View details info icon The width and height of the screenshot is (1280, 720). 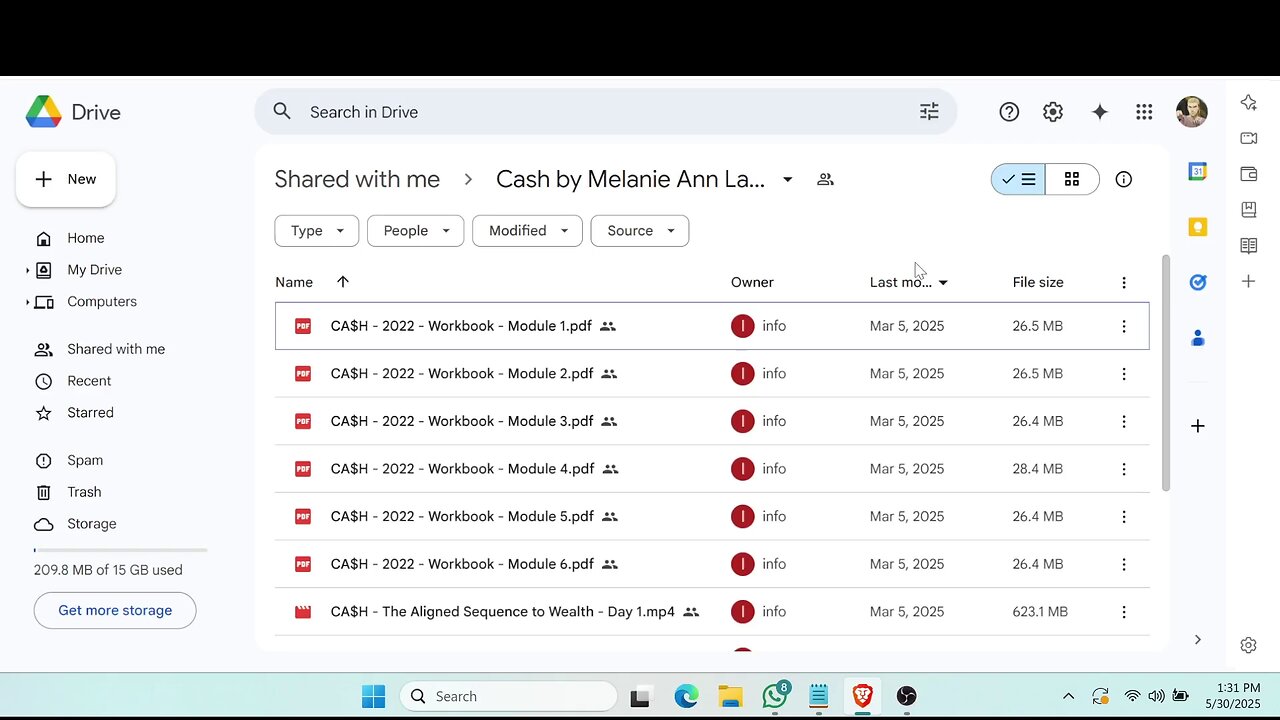pyautogui.click(x=1124, y=179)
